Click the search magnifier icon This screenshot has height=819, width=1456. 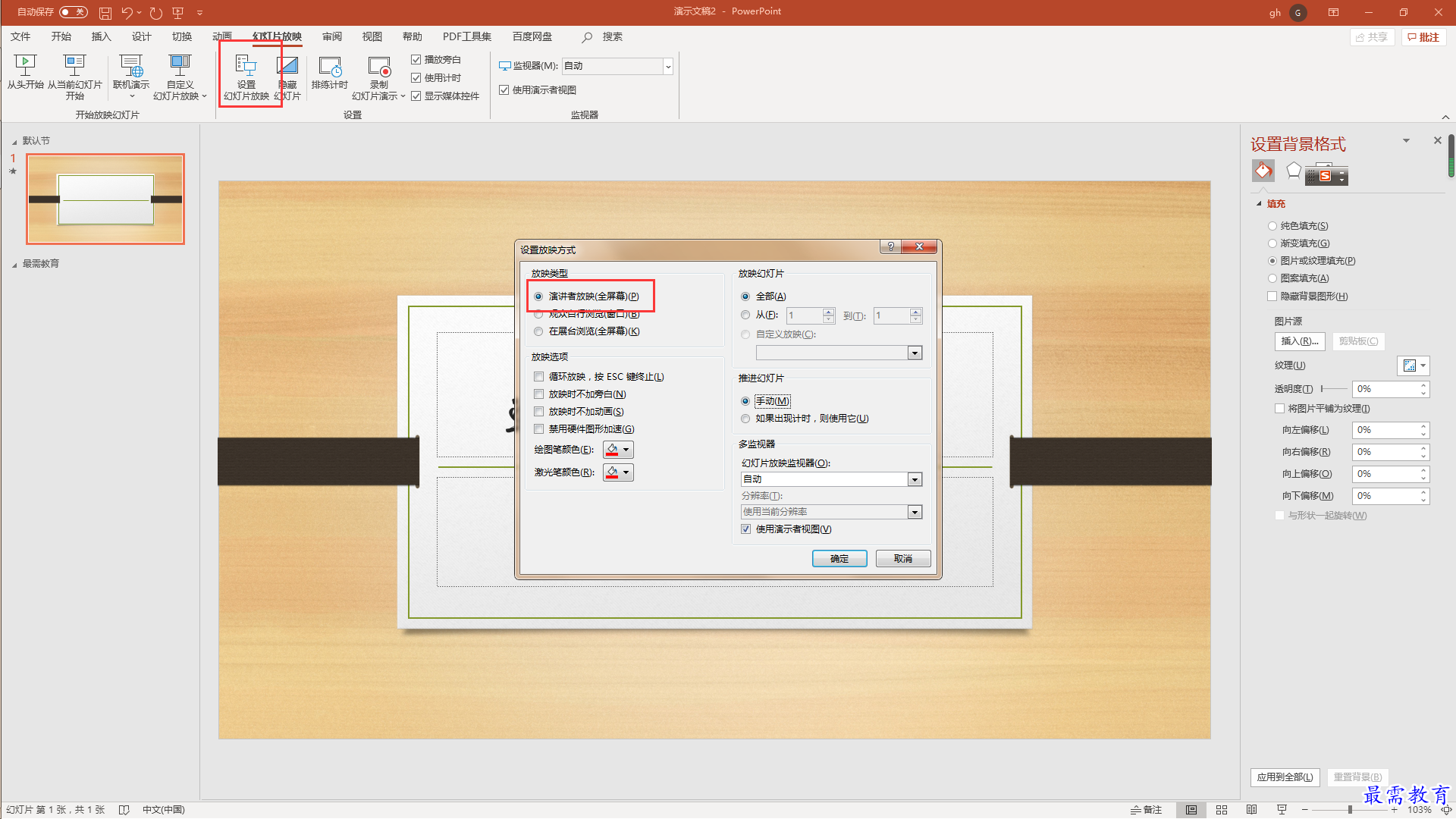pos(587,37)
